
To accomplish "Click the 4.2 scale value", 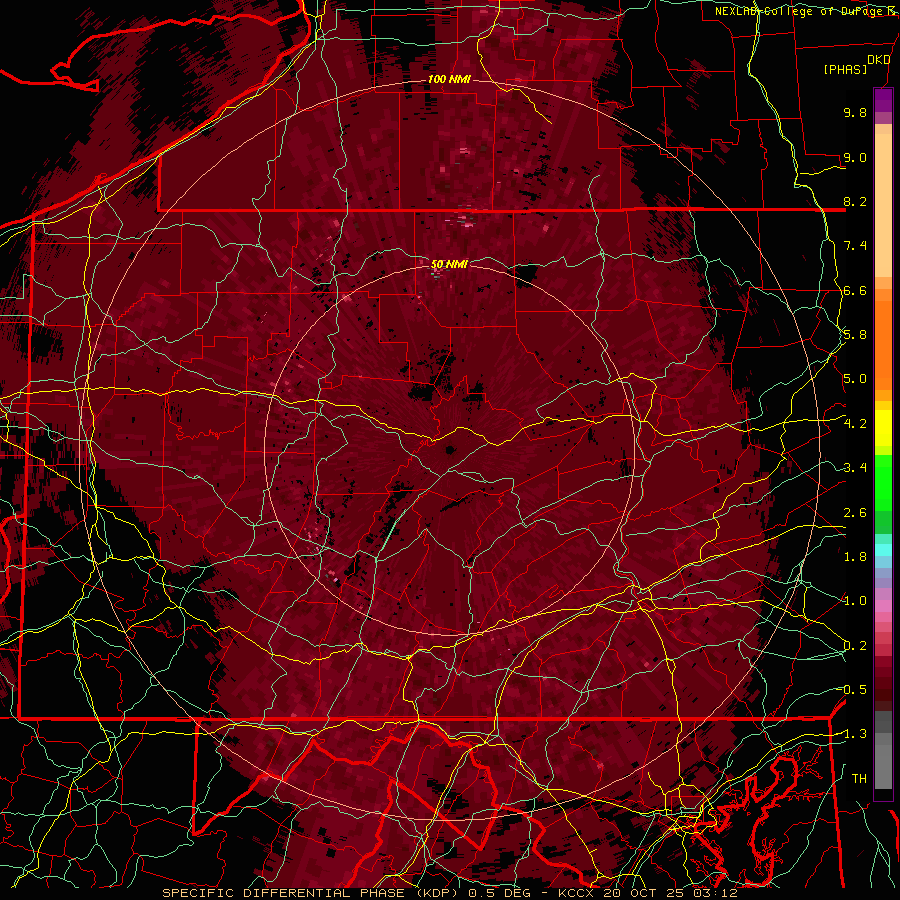I will pos(855,424).
